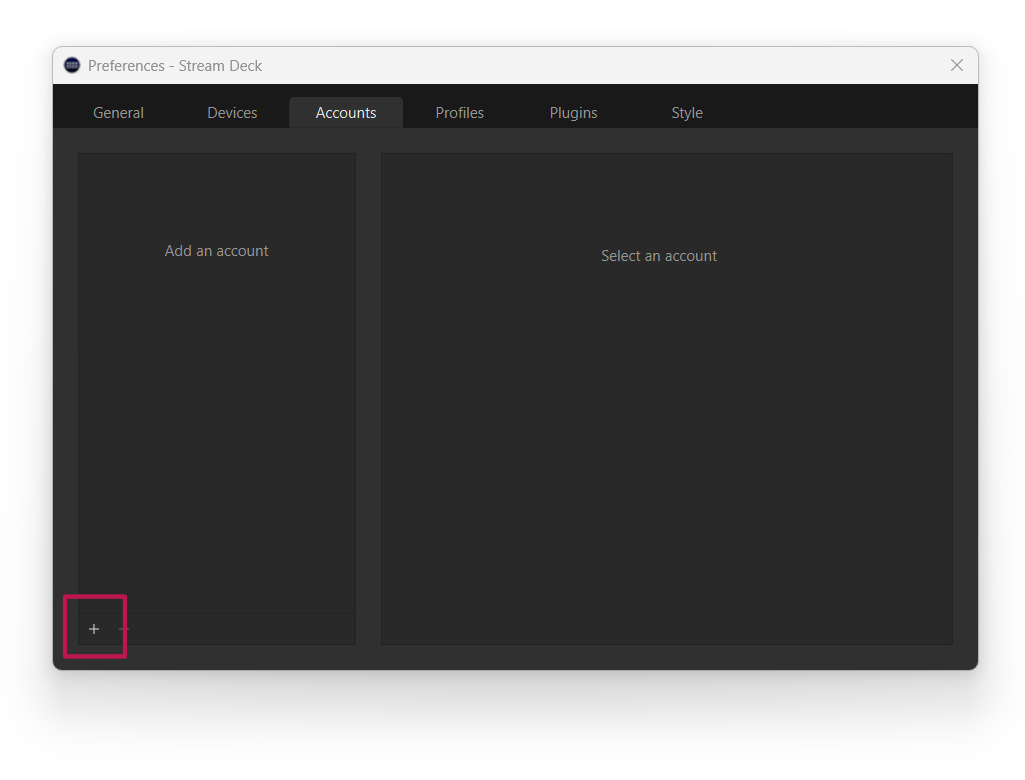The image size is (1025, 780).
Task: Switch to the Style tab
Action: (687, 112)
